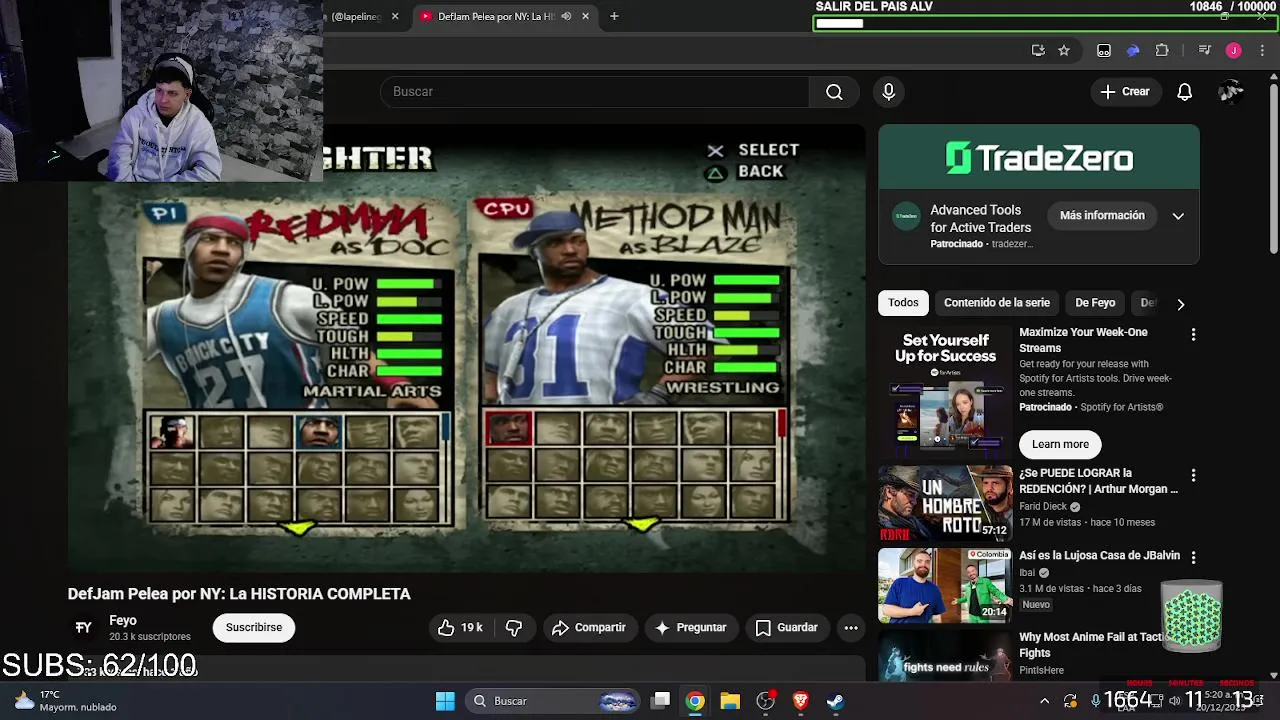This screenshot has width=1280, height=720.
Task: Open File Explorer from the taskbar
Action: tap(730, 701)
